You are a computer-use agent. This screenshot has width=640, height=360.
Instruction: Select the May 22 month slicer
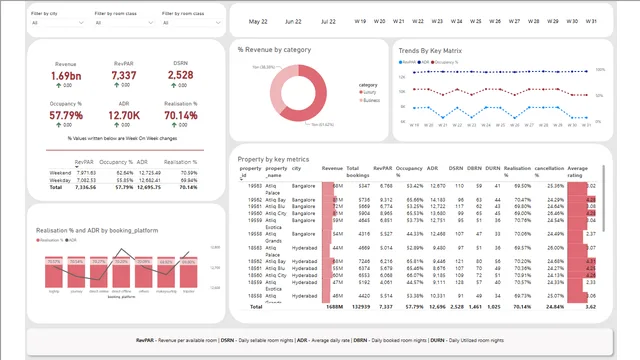(x=258, y=22)
